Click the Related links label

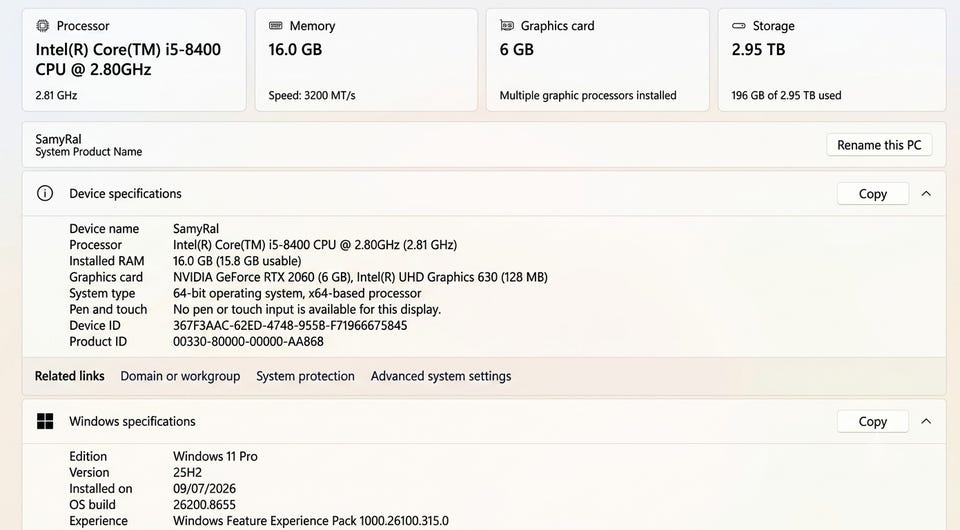pyautogui.click(x=69, y=376)
